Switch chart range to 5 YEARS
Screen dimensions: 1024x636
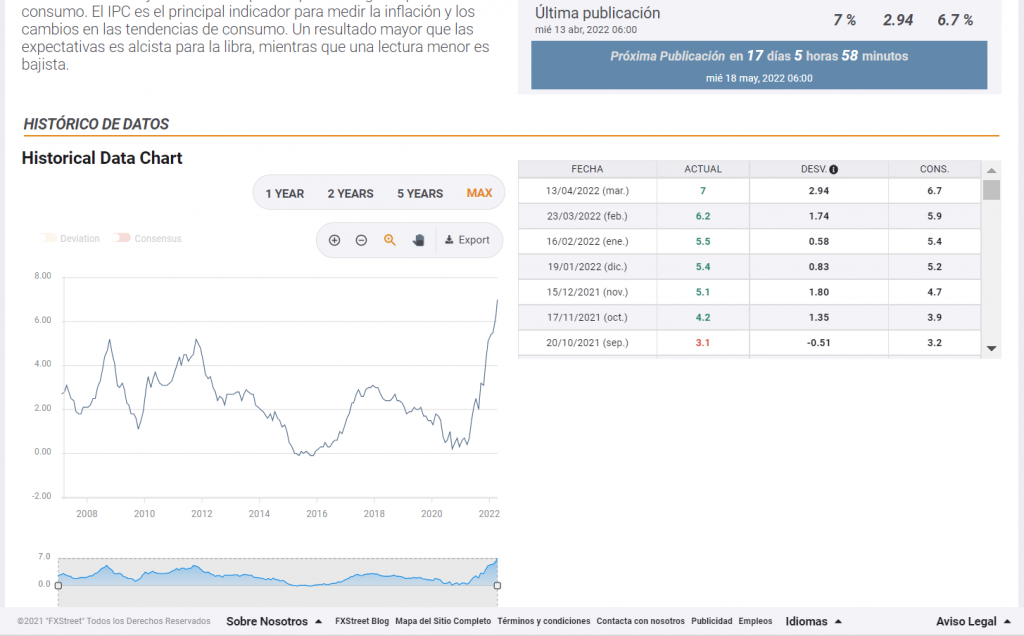pos(419,193)
